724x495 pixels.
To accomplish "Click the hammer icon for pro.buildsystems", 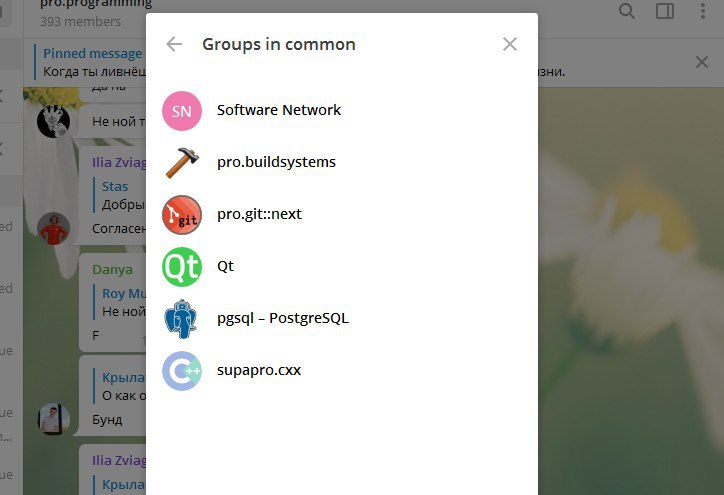I will pyautogui.click(x=182, y=163).
